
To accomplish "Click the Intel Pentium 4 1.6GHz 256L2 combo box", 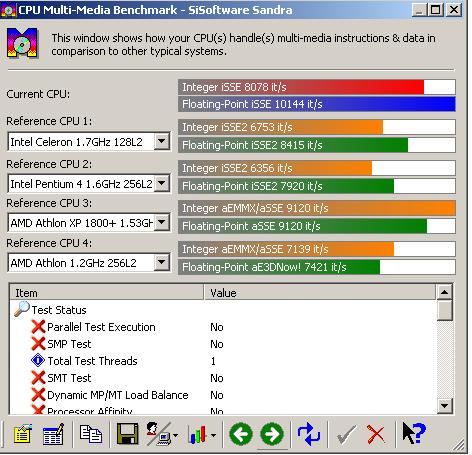I will tap(89, 183).
